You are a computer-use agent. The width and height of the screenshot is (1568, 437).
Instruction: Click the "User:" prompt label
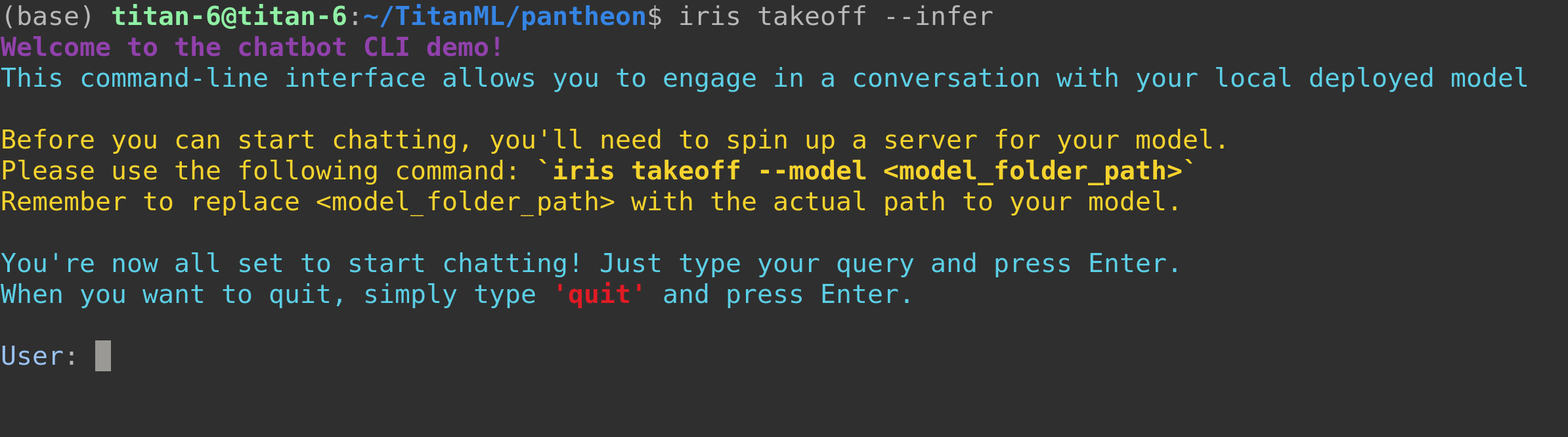click(39, 356)
